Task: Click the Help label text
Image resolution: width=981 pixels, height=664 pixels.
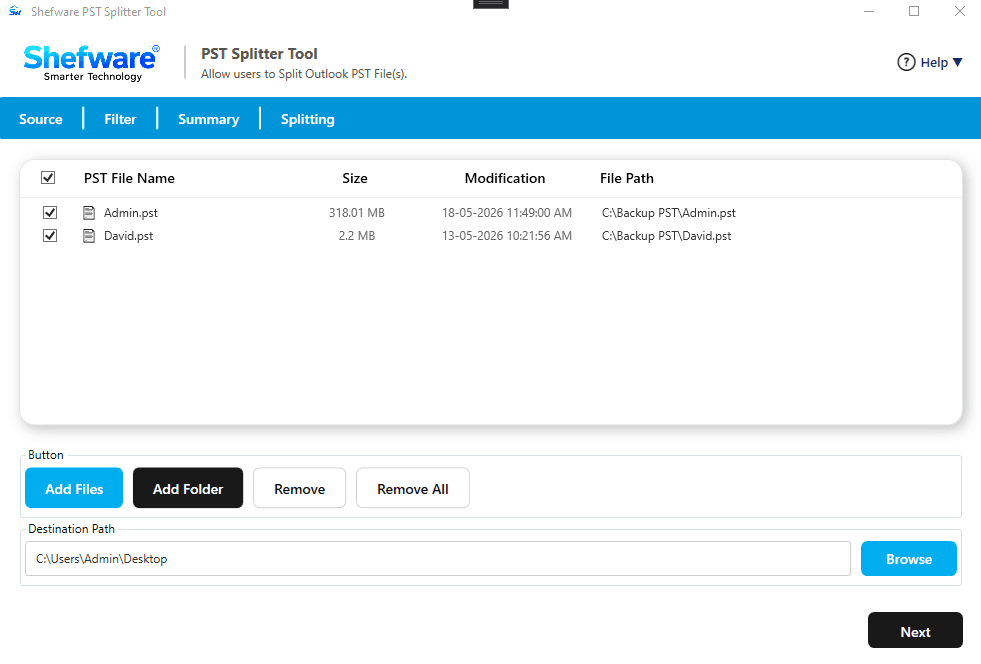Action: coord(934,63)
